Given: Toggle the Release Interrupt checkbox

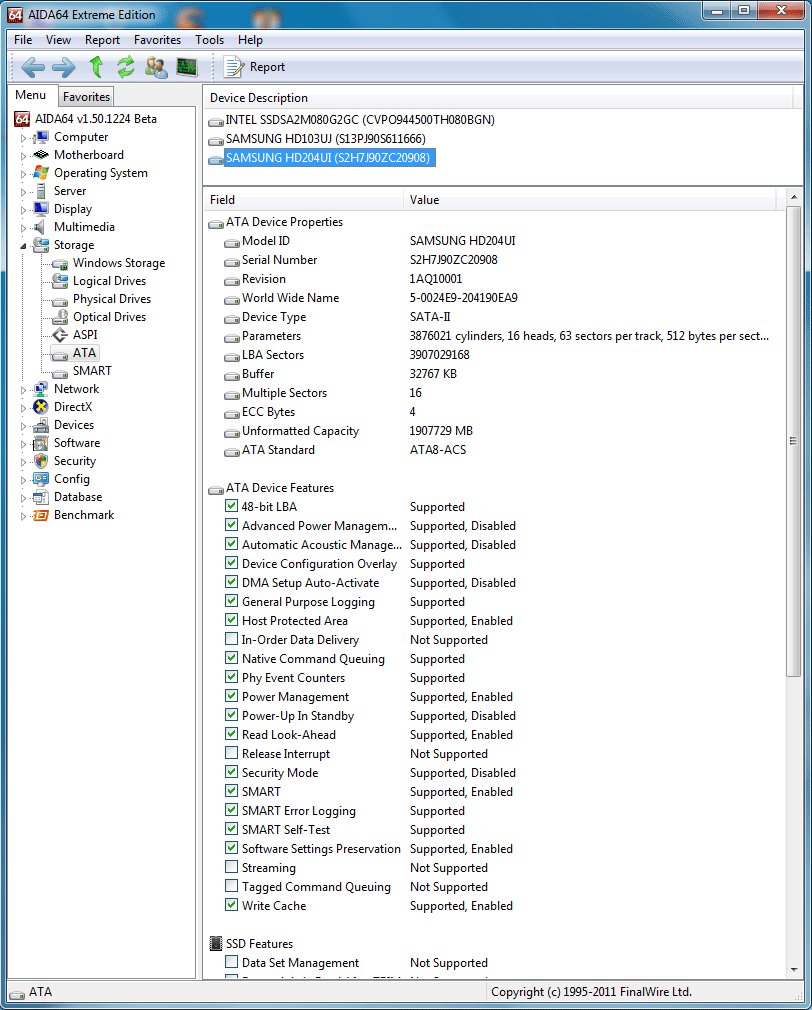Looking at the screenshot, I should (x=232, y=753).
